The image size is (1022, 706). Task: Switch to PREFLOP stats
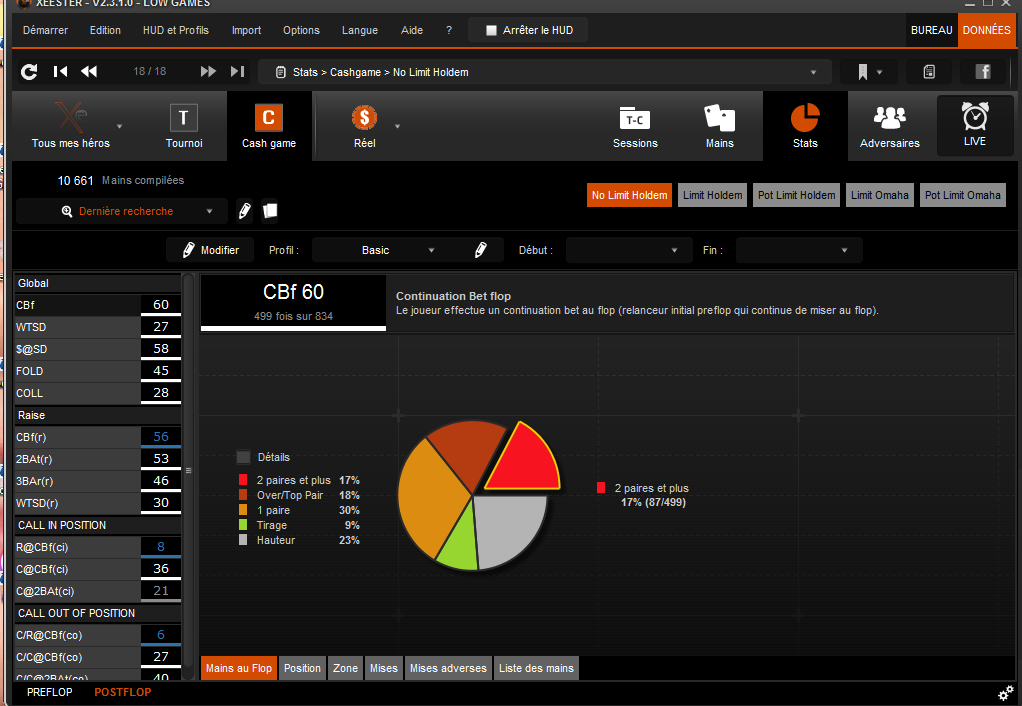[x=50, y=692]
